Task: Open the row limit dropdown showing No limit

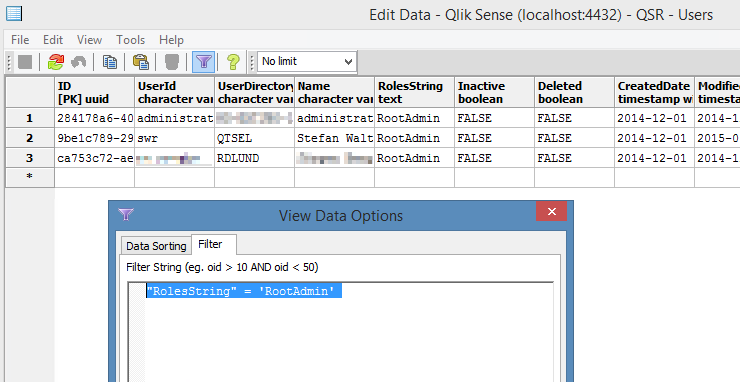Action: (x=307, y=61)
